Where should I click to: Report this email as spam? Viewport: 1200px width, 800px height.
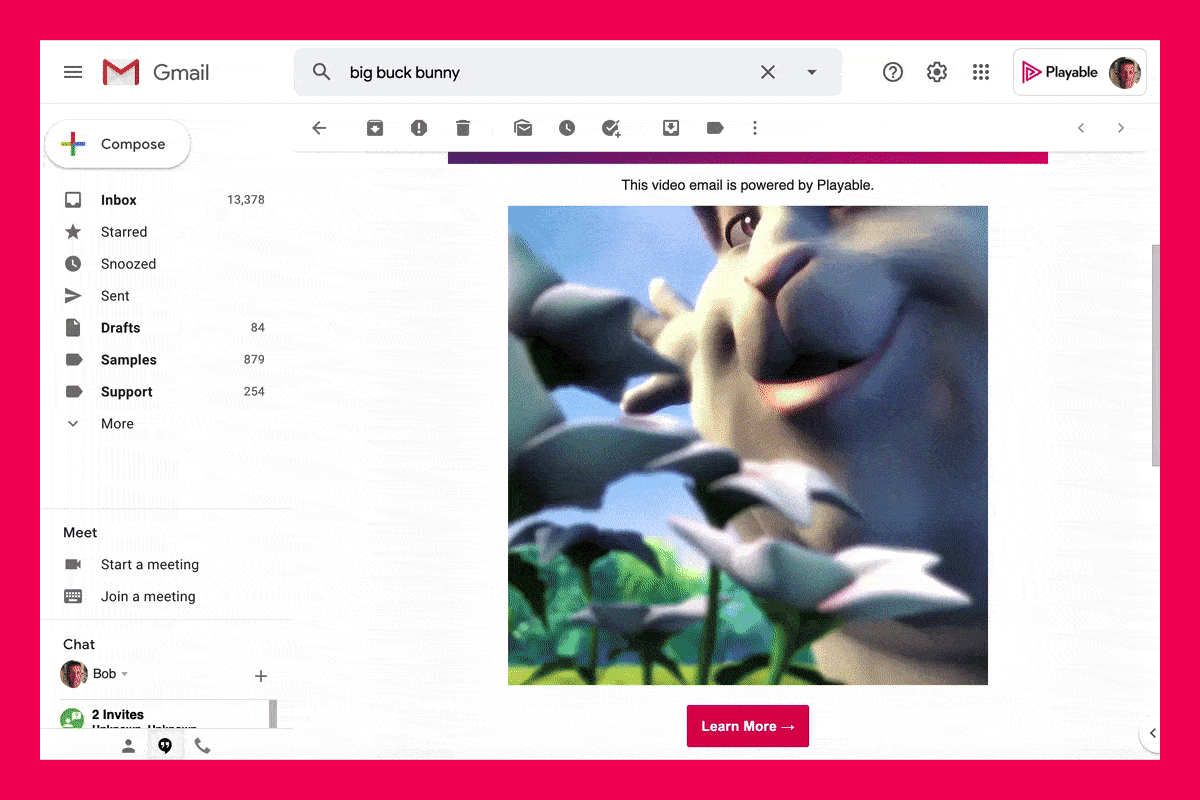[x=419, y=128]
